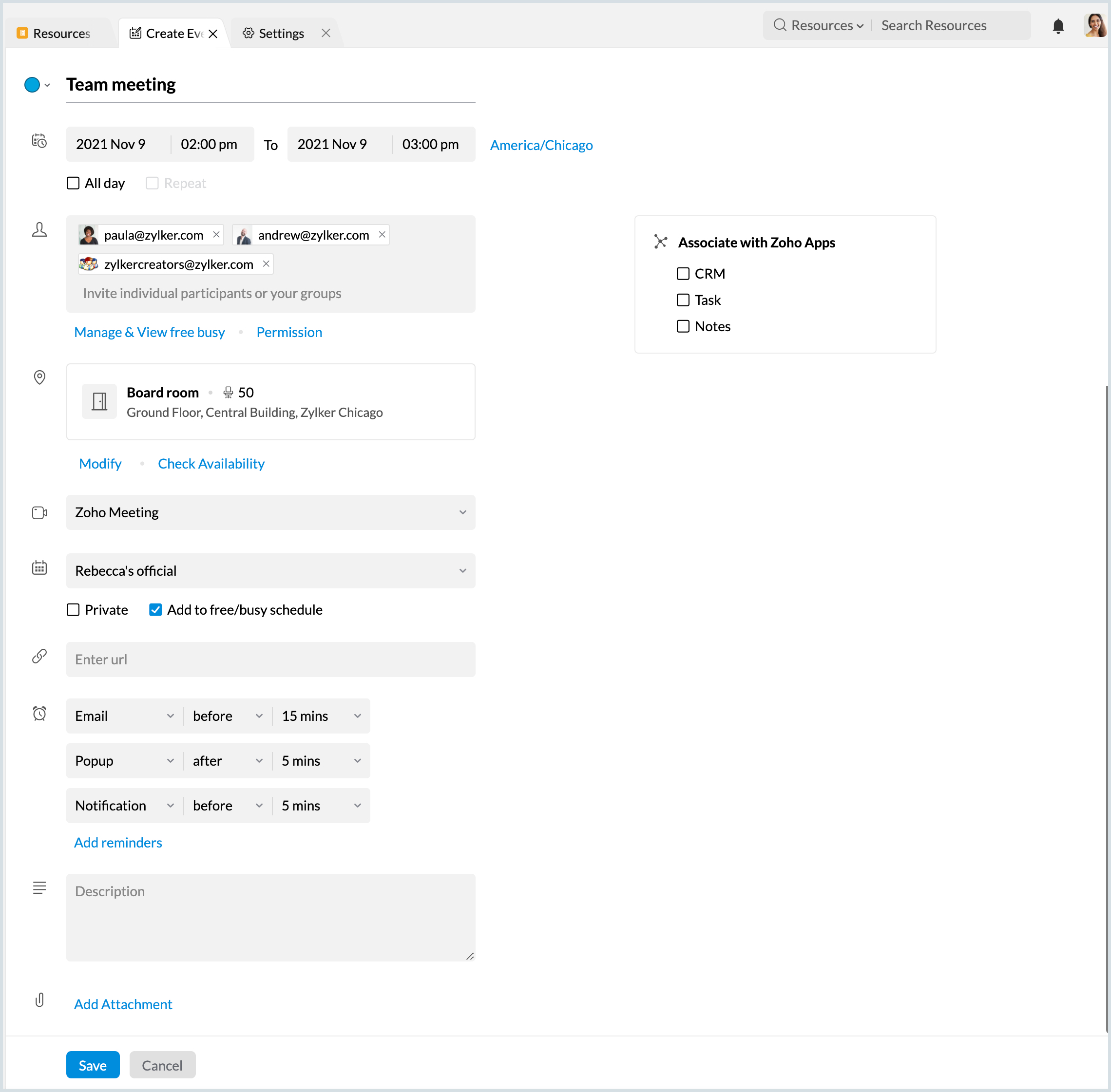This screenshot has width=1111, height=1092.
Task: Expand the Rebecca's official calendar dropdown
Action: pyautogui.click(x=270, y=571)
